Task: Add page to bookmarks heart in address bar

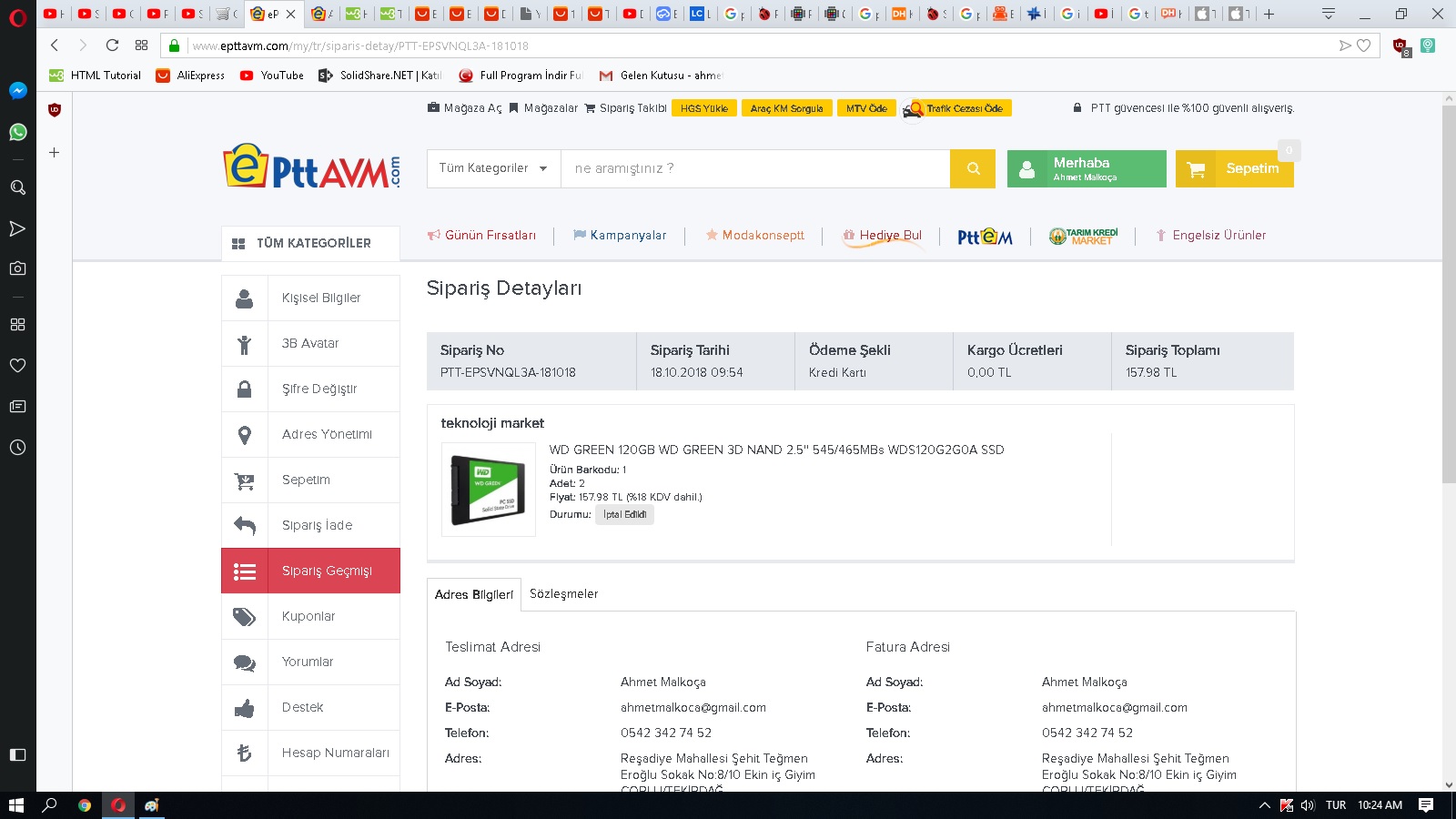Action: (1363, 45)
